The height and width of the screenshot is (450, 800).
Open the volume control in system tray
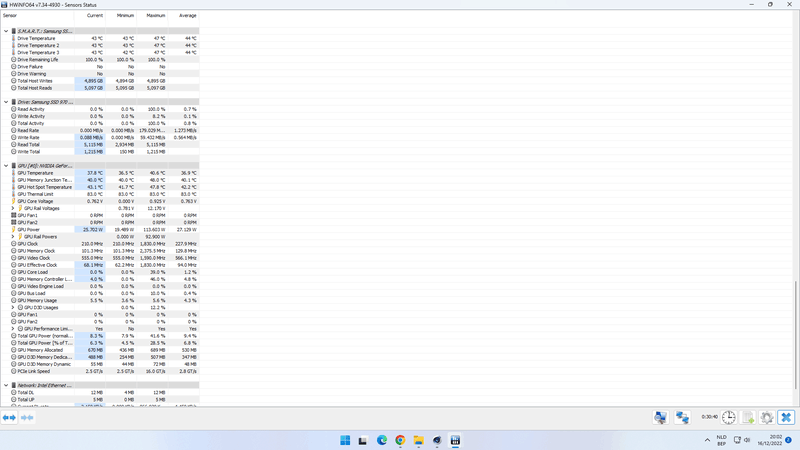pyautogui.click(x=747, y=440)
